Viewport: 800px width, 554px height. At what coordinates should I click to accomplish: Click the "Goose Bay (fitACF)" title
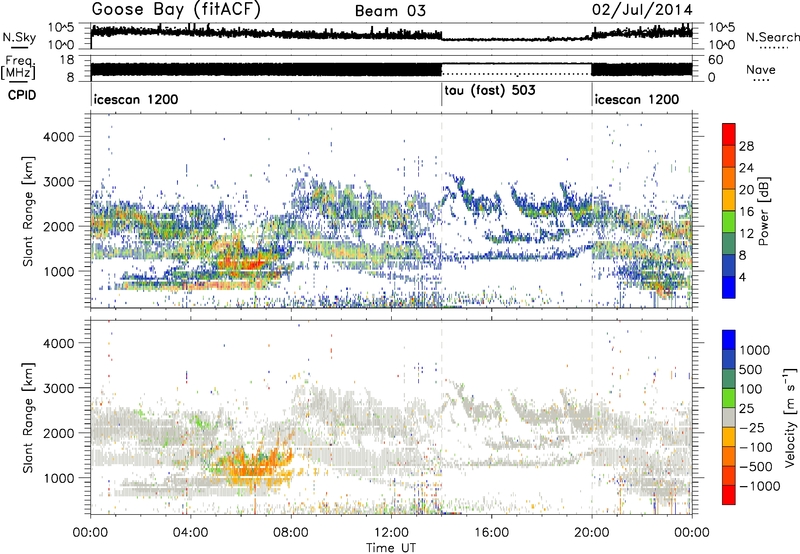coord(176,10)
